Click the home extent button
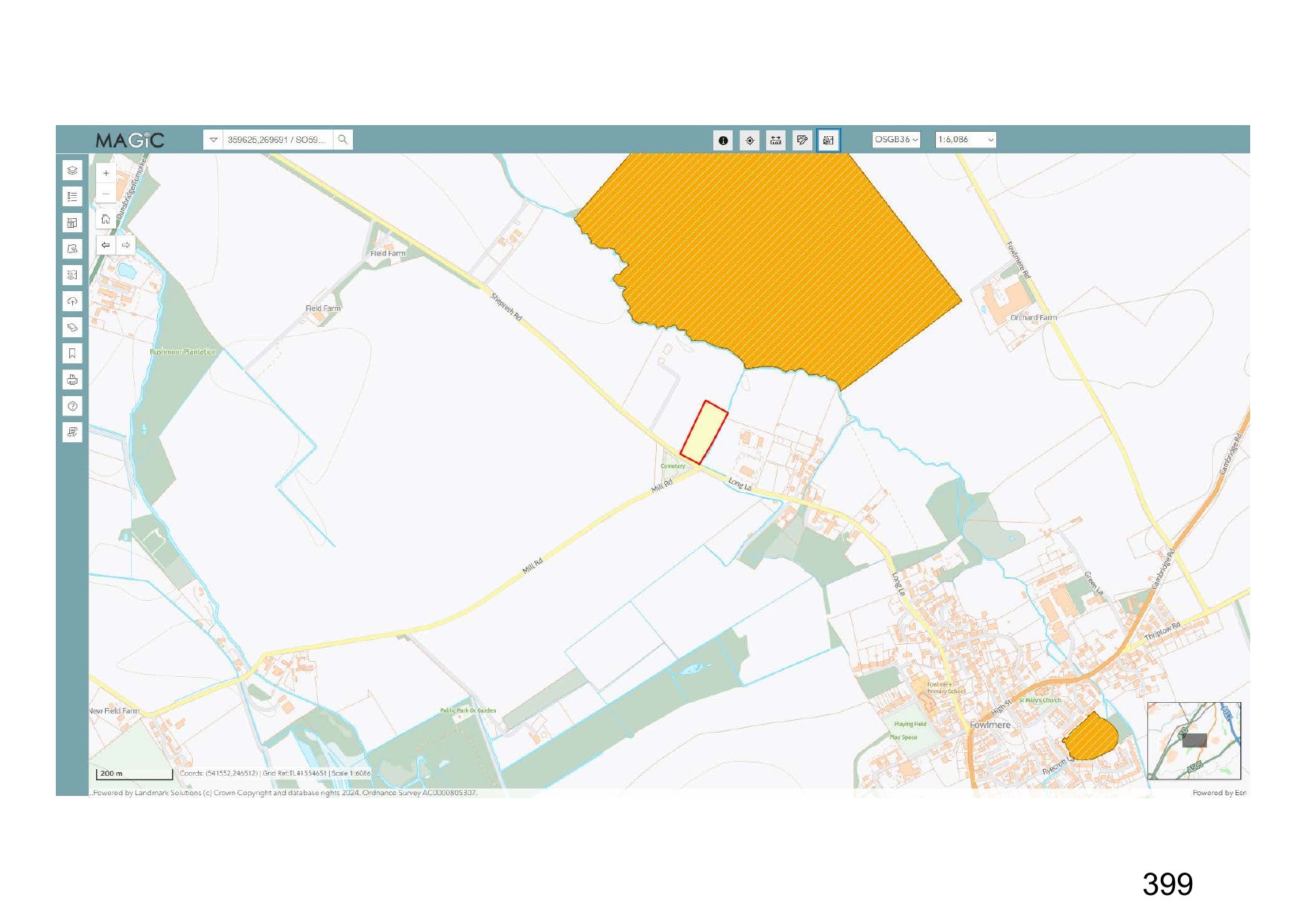1306x924 pixels. pos(106,219)
